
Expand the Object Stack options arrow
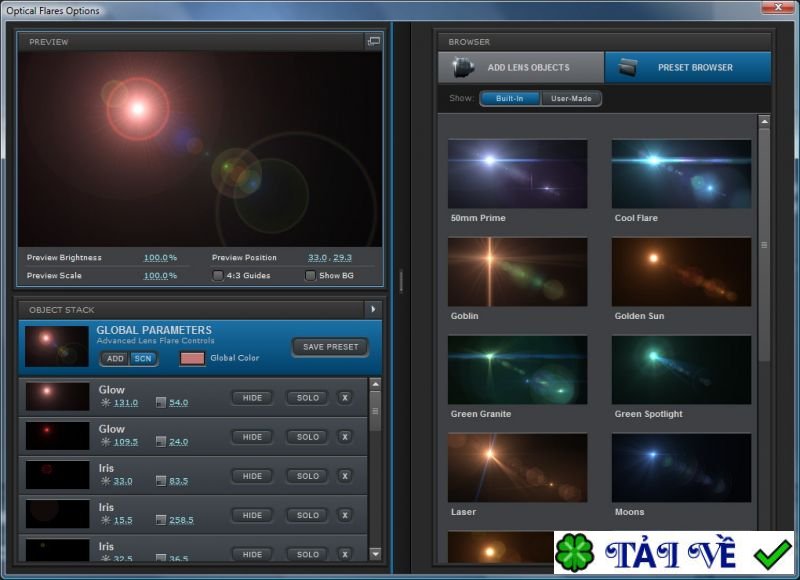[374, 309]
